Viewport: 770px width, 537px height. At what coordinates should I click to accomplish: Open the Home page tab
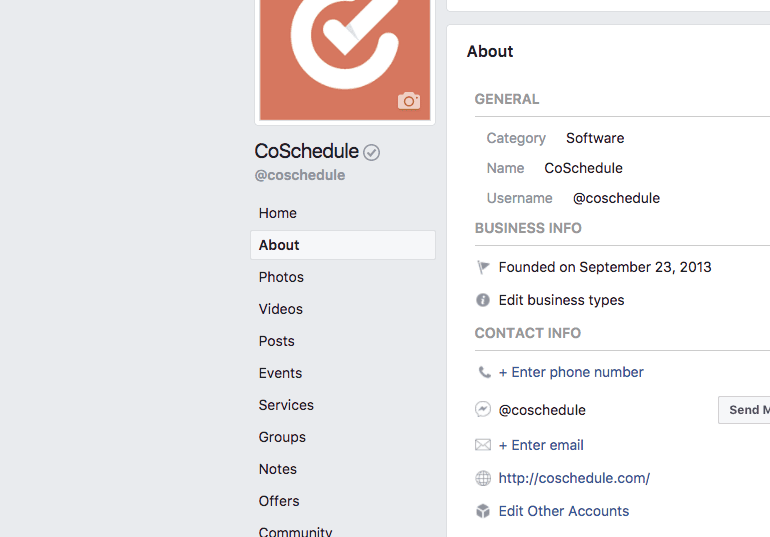coord(278,213)
